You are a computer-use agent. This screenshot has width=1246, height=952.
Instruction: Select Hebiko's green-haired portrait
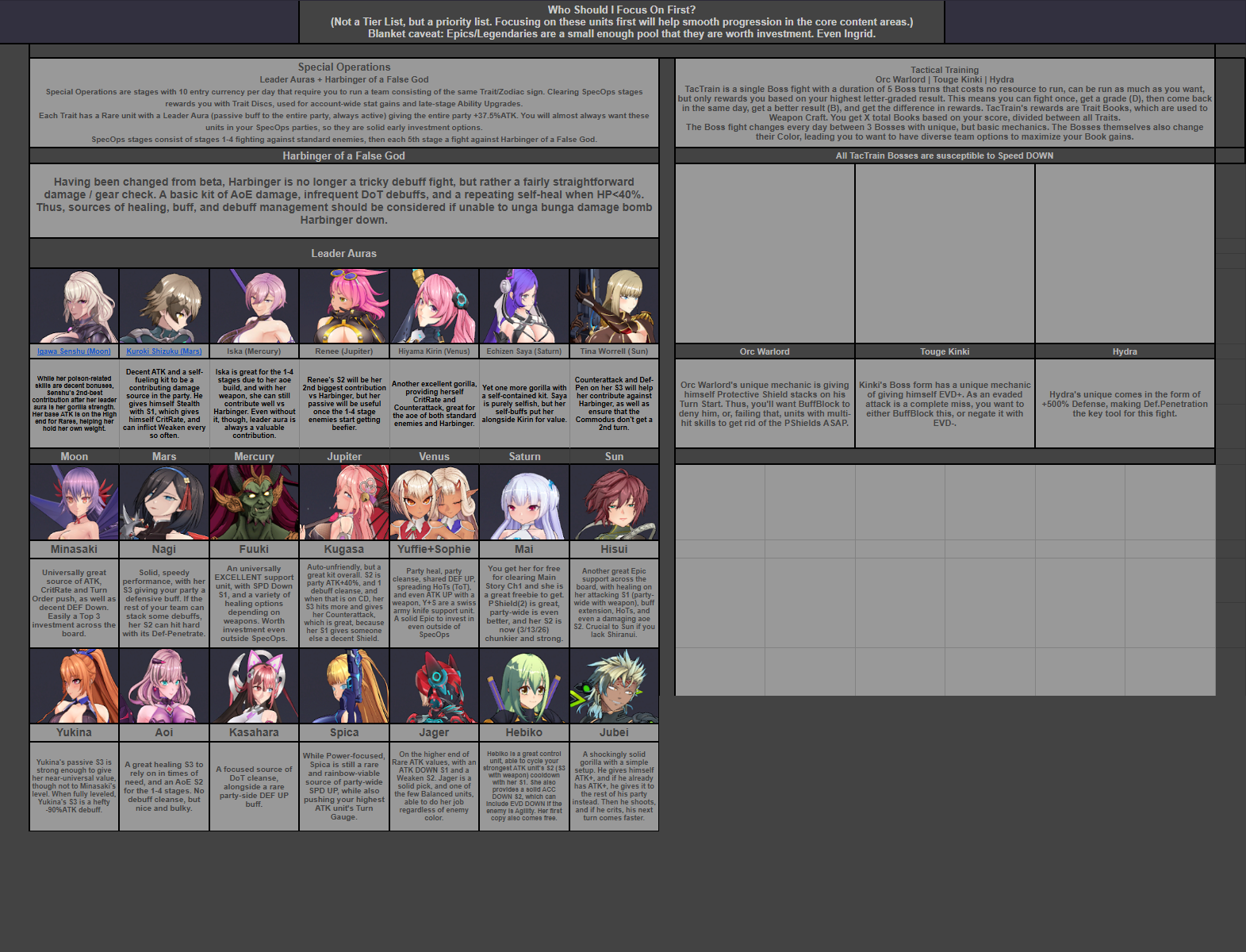point(524,686)
